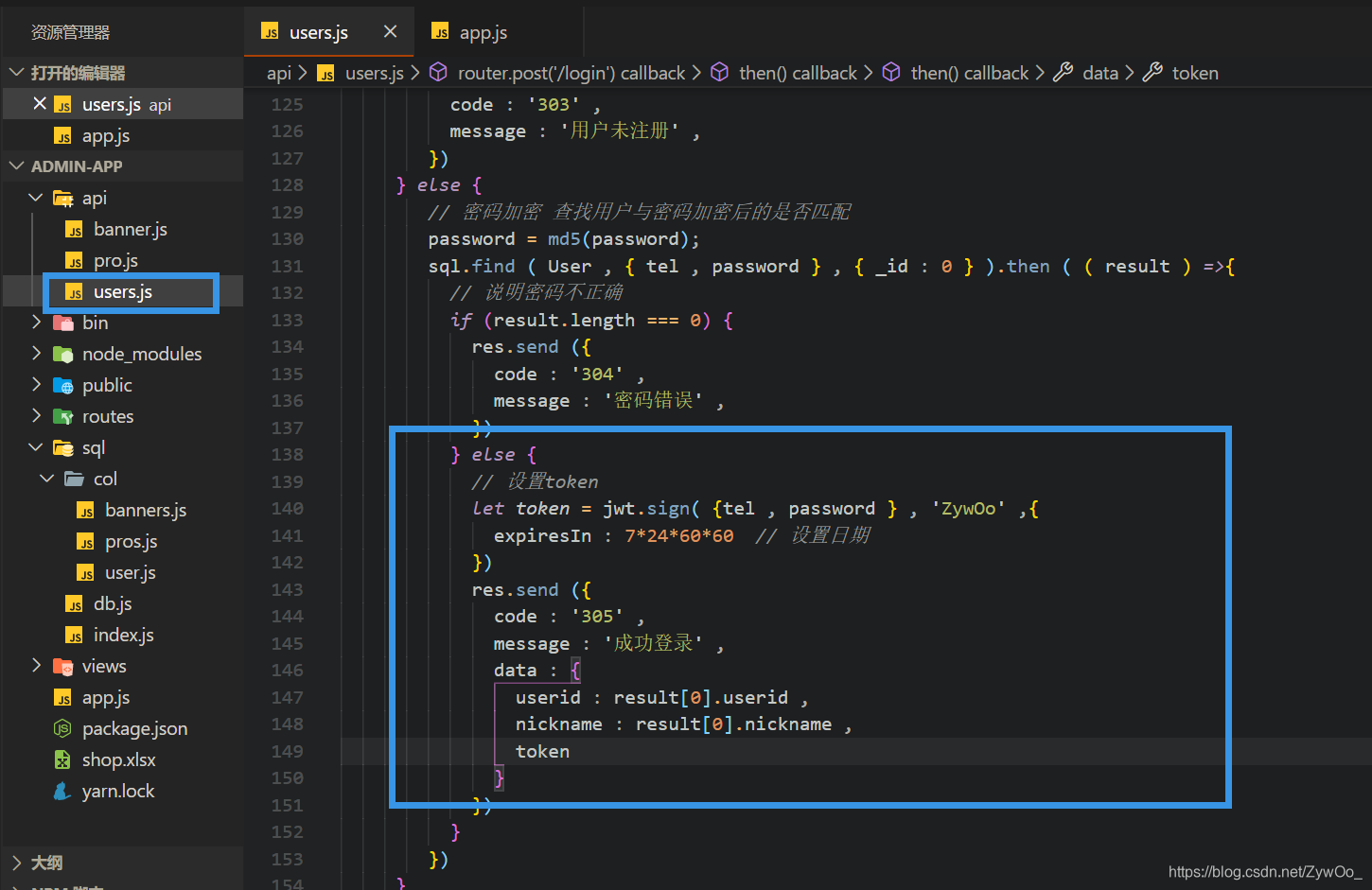This screenshot has width=1372, height=890.
Task: Click 'api' in the breadcrumb
Action: coord(279,73)
